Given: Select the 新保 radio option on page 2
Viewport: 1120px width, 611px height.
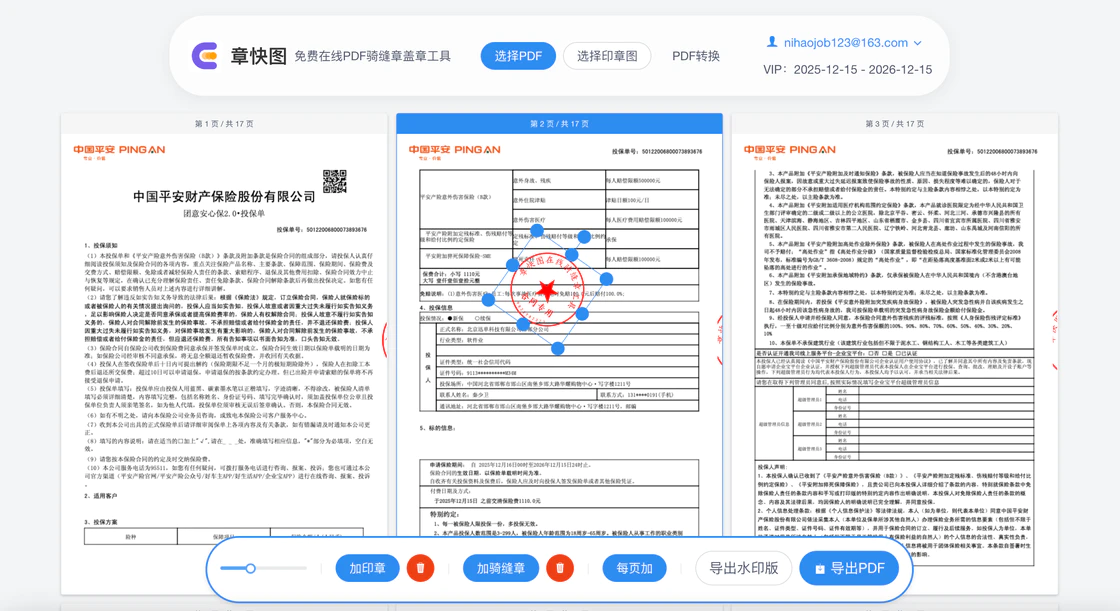Looking at the screenshot, I should 451,319.
